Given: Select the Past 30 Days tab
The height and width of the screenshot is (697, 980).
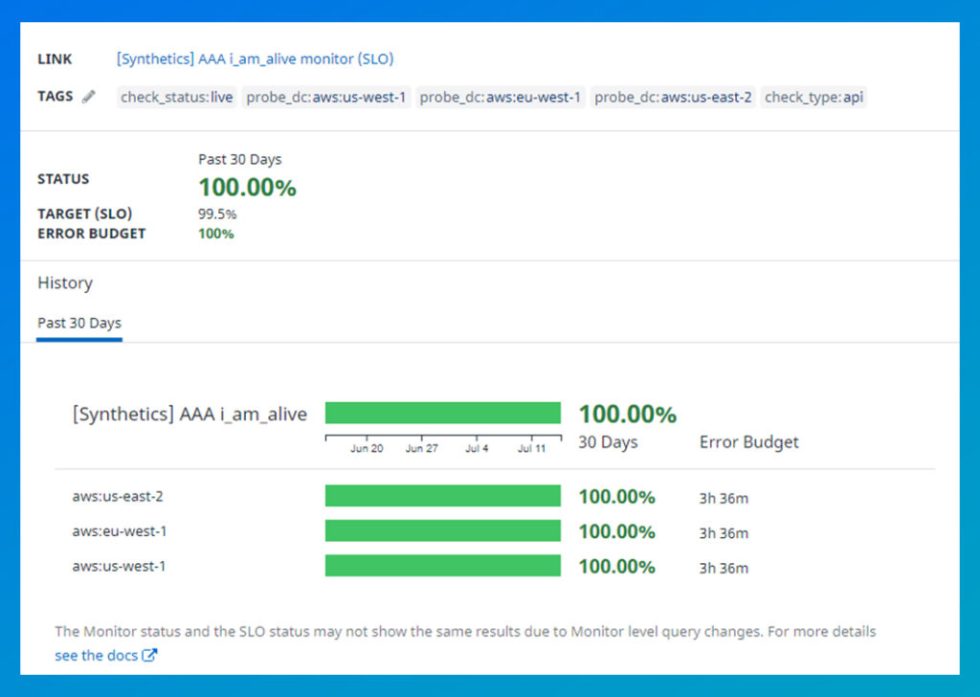Looking at the screenshot, I should 78,322.
